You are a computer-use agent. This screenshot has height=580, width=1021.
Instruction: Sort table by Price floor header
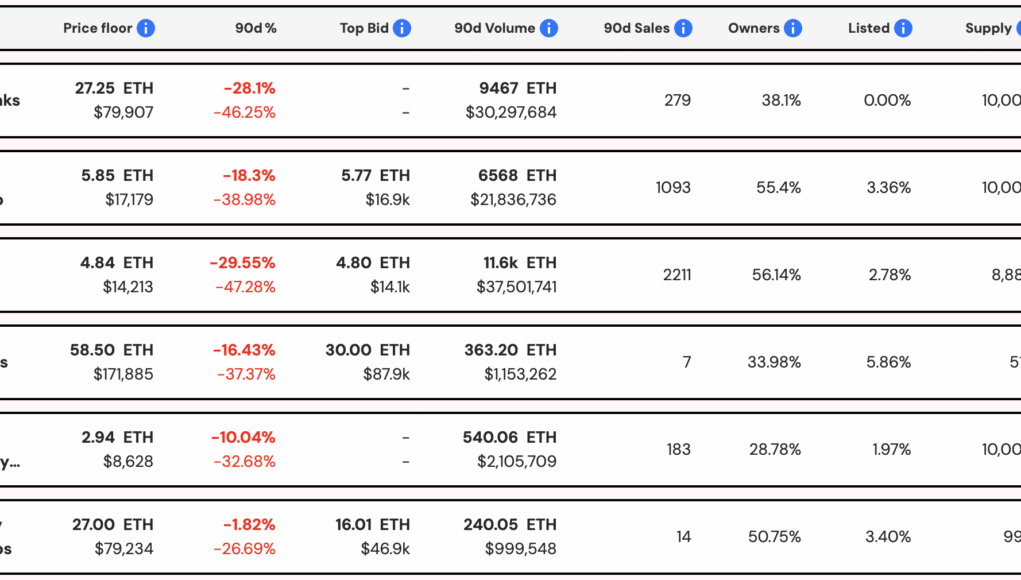click(97, 28)
